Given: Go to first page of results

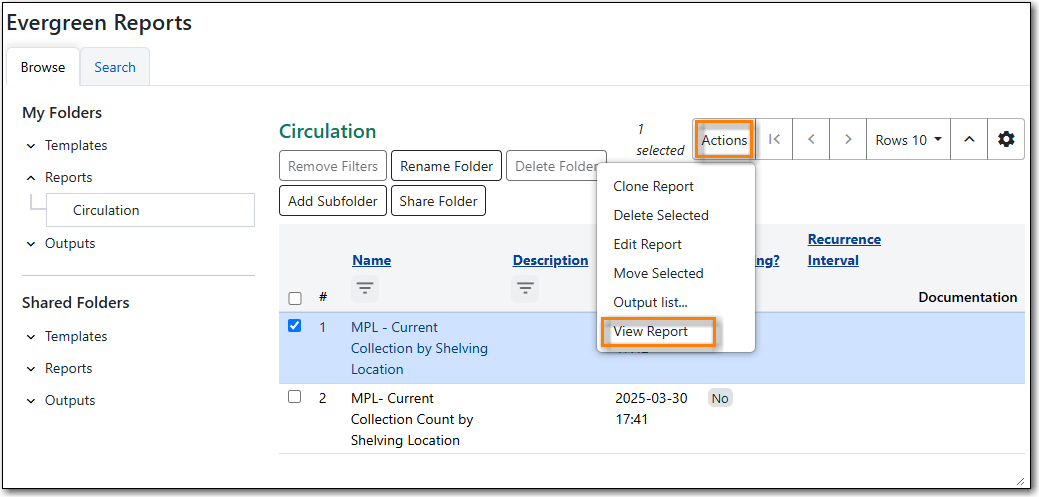Looking at the screenshot, I should [x=774, y=140].
